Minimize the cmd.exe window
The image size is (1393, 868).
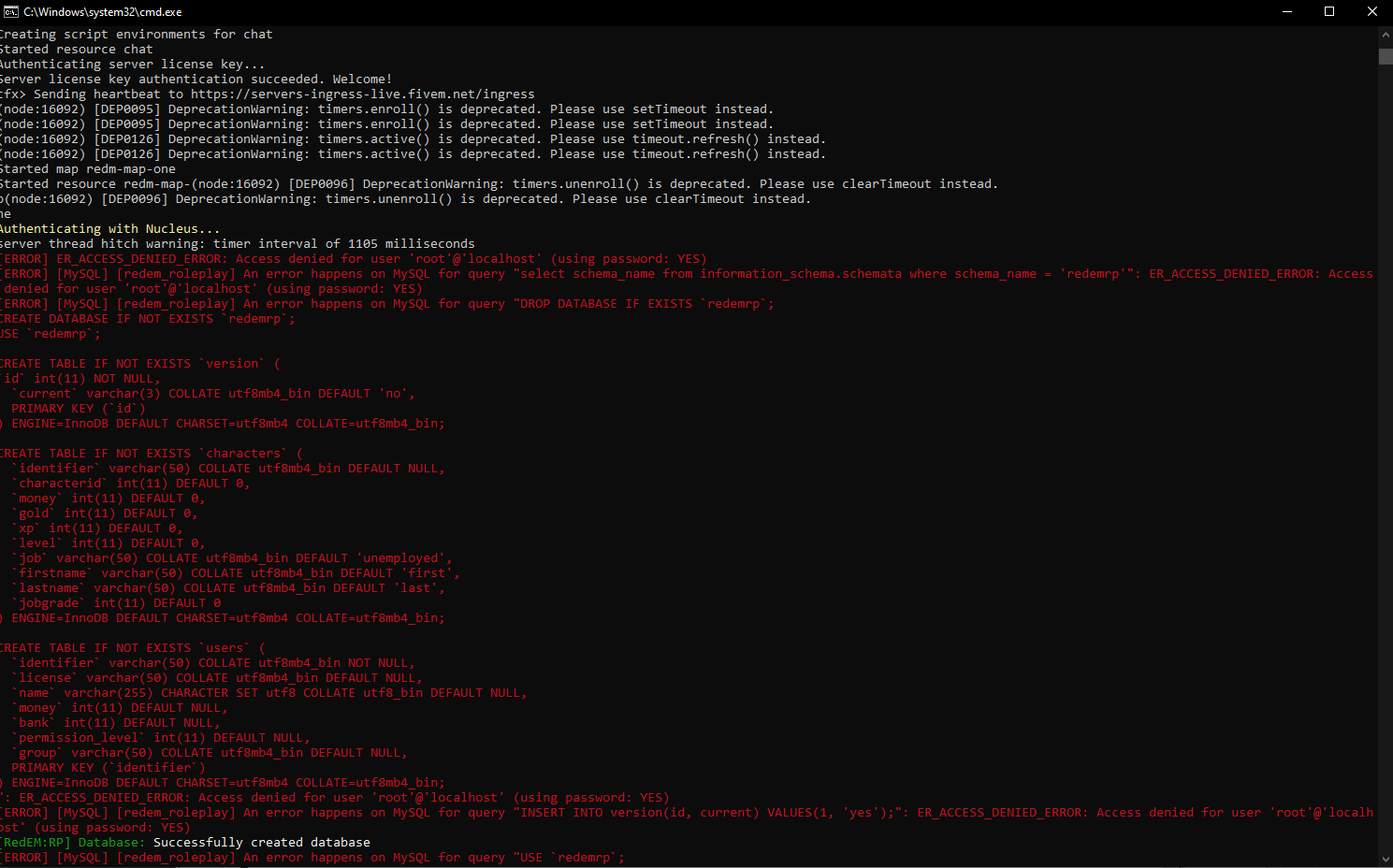(1287, 12)
